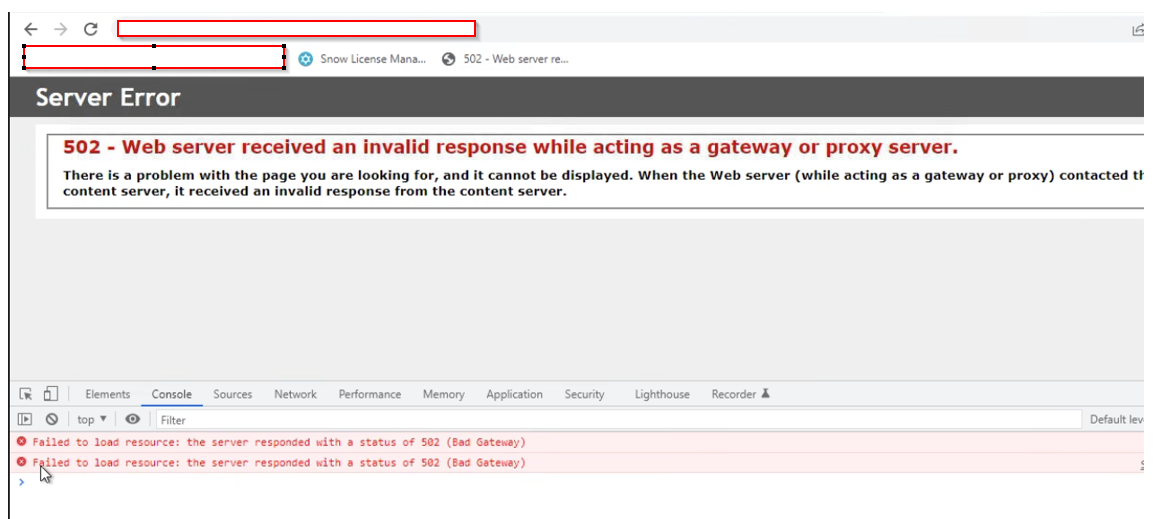The width and height of the screenshot is (1159, 519).
Task: Reload the page with the refresh icon
Action: click(x=90, y=29)
